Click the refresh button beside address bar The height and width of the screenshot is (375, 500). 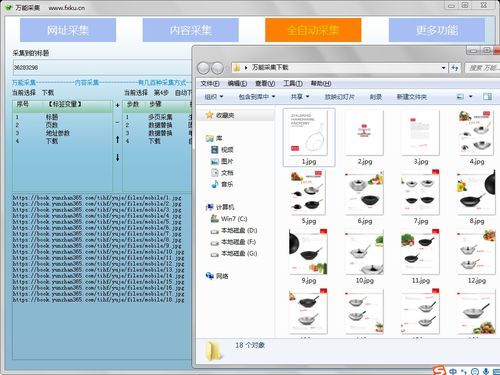click(455, 68)
